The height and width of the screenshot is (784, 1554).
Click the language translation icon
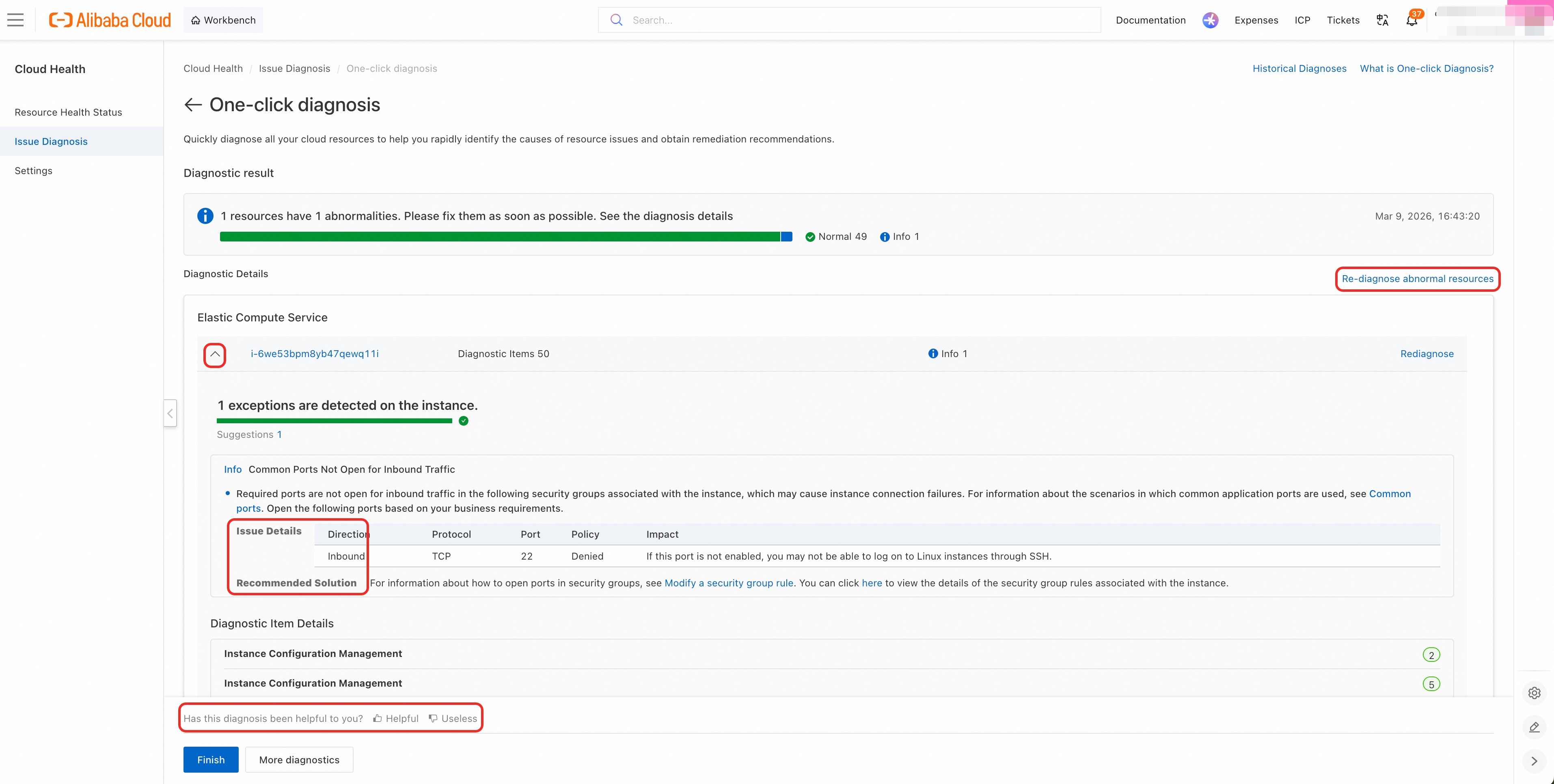pyautogui.click(x=1382, y=20)
